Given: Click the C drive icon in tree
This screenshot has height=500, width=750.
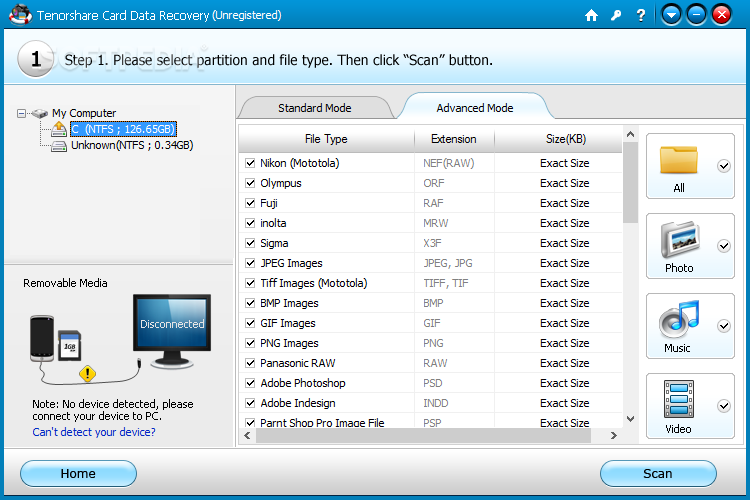Looking at the screenshot, I should [59, 129].
